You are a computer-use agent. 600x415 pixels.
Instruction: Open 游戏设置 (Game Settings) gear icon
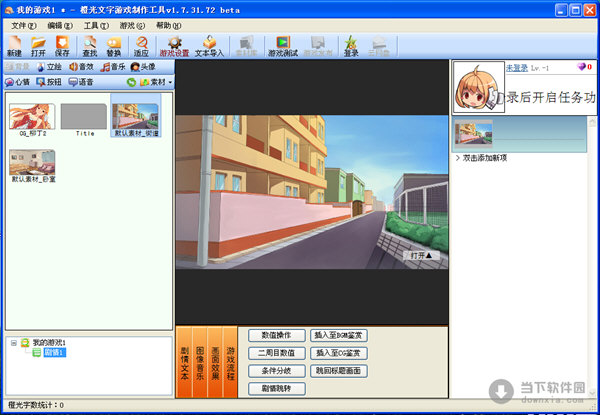[174, 46]
